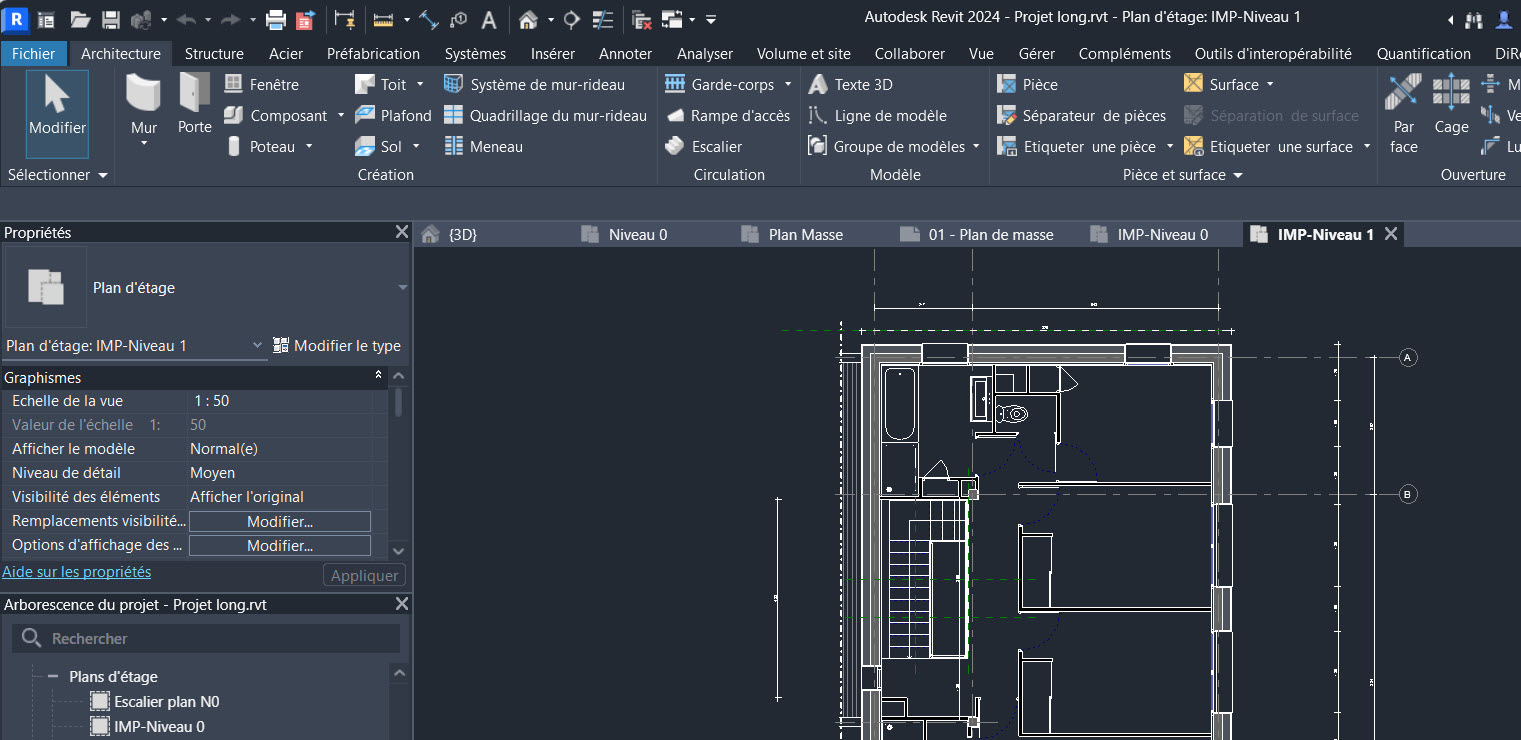Open the Plan d'étage type selector dropdown
Screen dimensions: 1521x740
pos(258,345)
